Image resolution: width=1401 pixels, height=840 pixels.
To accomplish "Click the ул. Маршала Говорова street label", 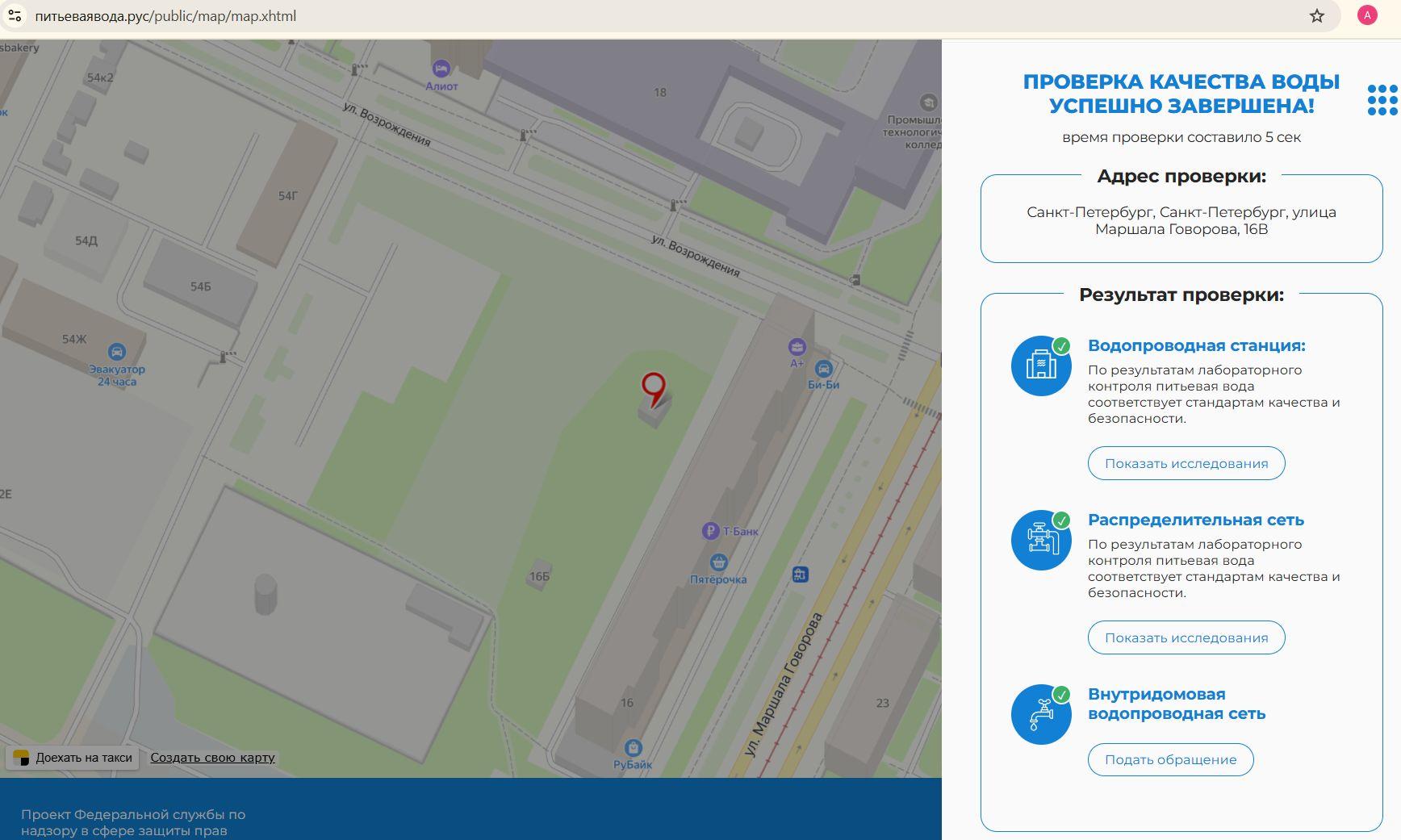I will tap(783, 684).
